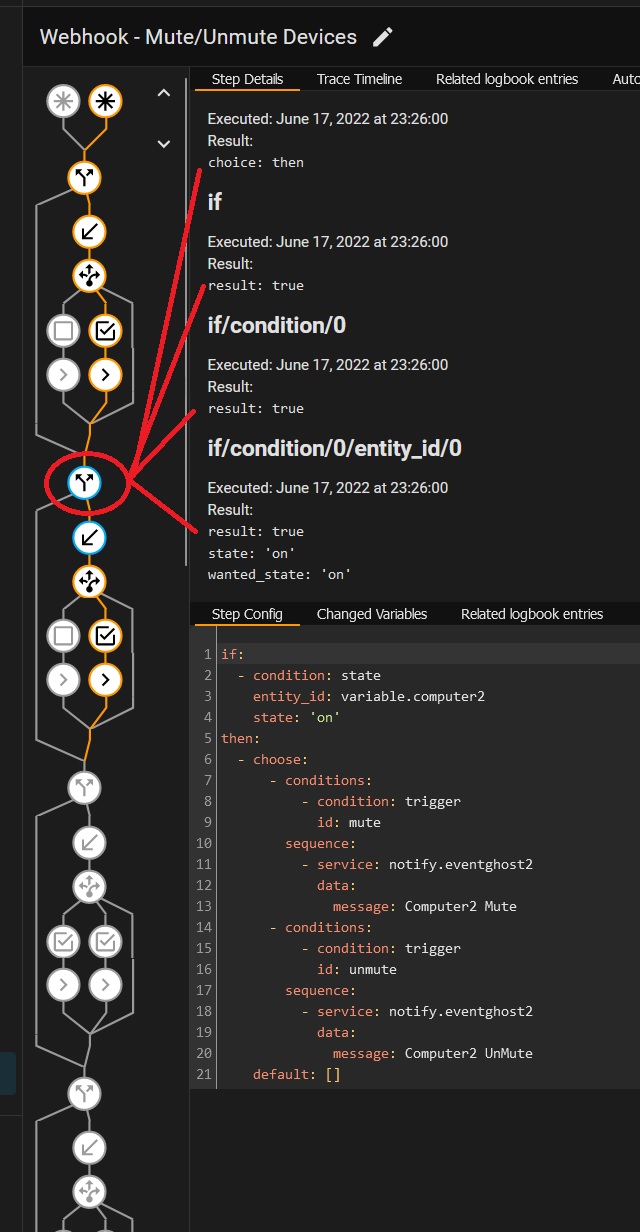640x1232 pixels.
Task: Open the Step Details tab
Action: point(247,79)
